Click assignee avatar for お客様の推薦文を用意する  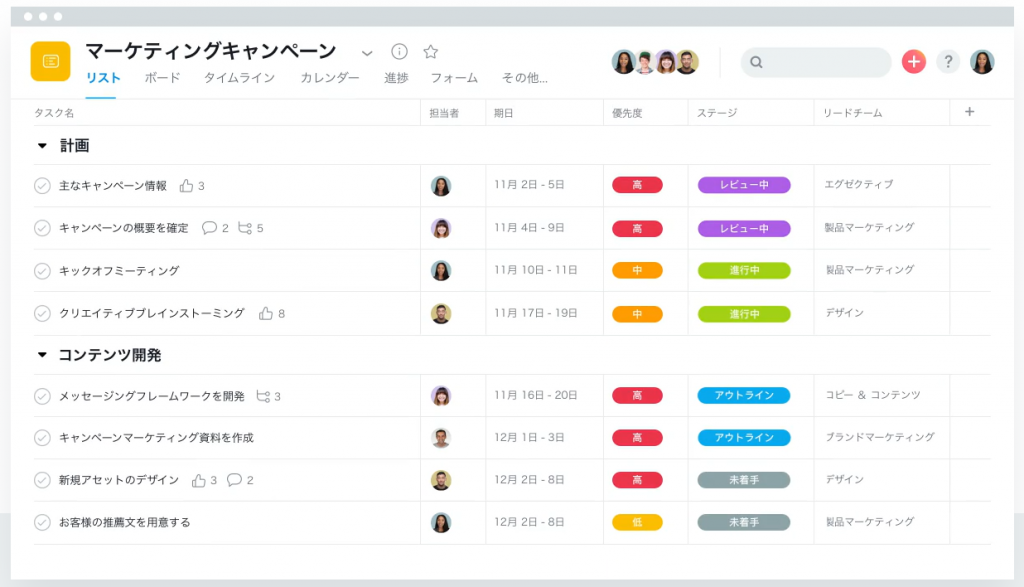(441, 522)
